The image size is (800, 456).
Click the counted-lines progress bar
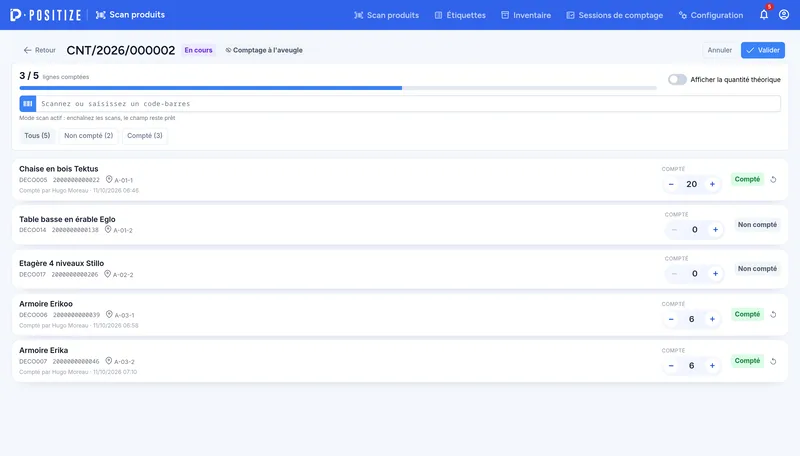pyautogui.click(x=338, y=88)
